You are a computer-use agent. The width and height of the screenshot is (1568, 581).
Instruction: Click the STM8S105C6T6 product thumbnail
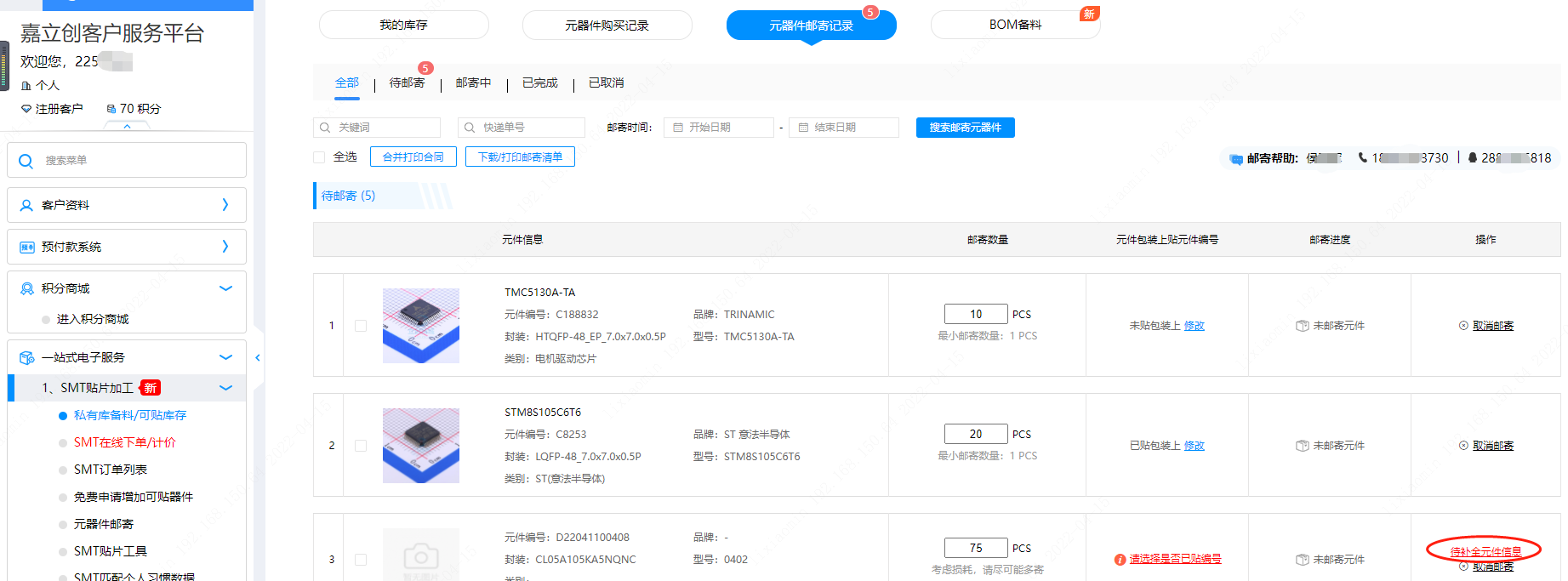421,446
